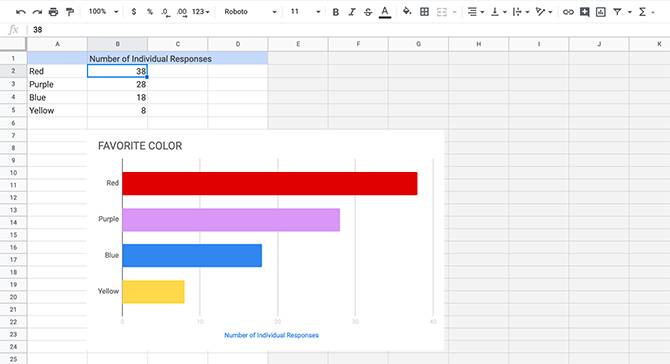Open the horizontal align dropdown

[x=475, y=12]
